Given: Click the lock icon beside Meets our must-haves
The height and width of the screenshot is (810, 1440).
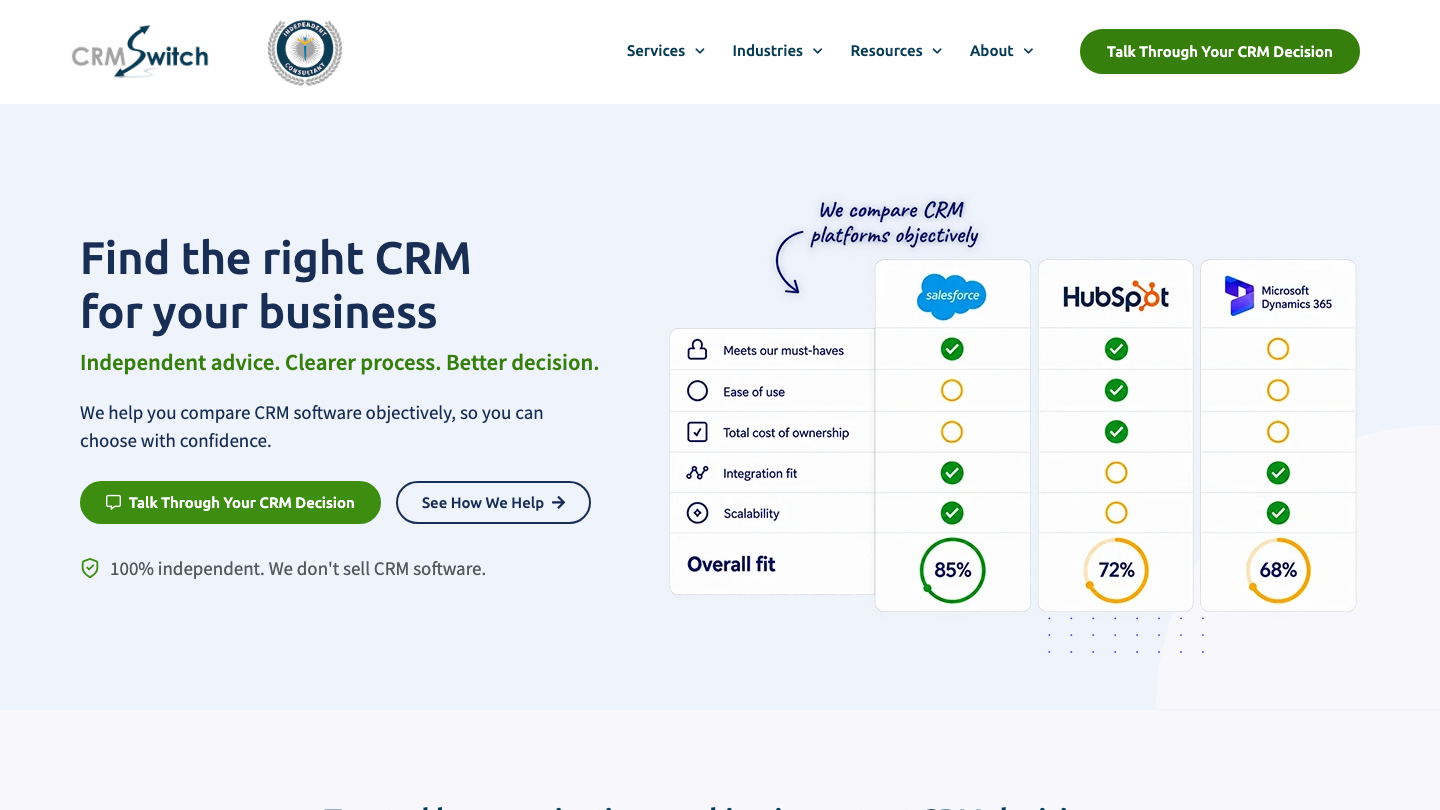Looking at the screenshot, I should coord(697,350).
